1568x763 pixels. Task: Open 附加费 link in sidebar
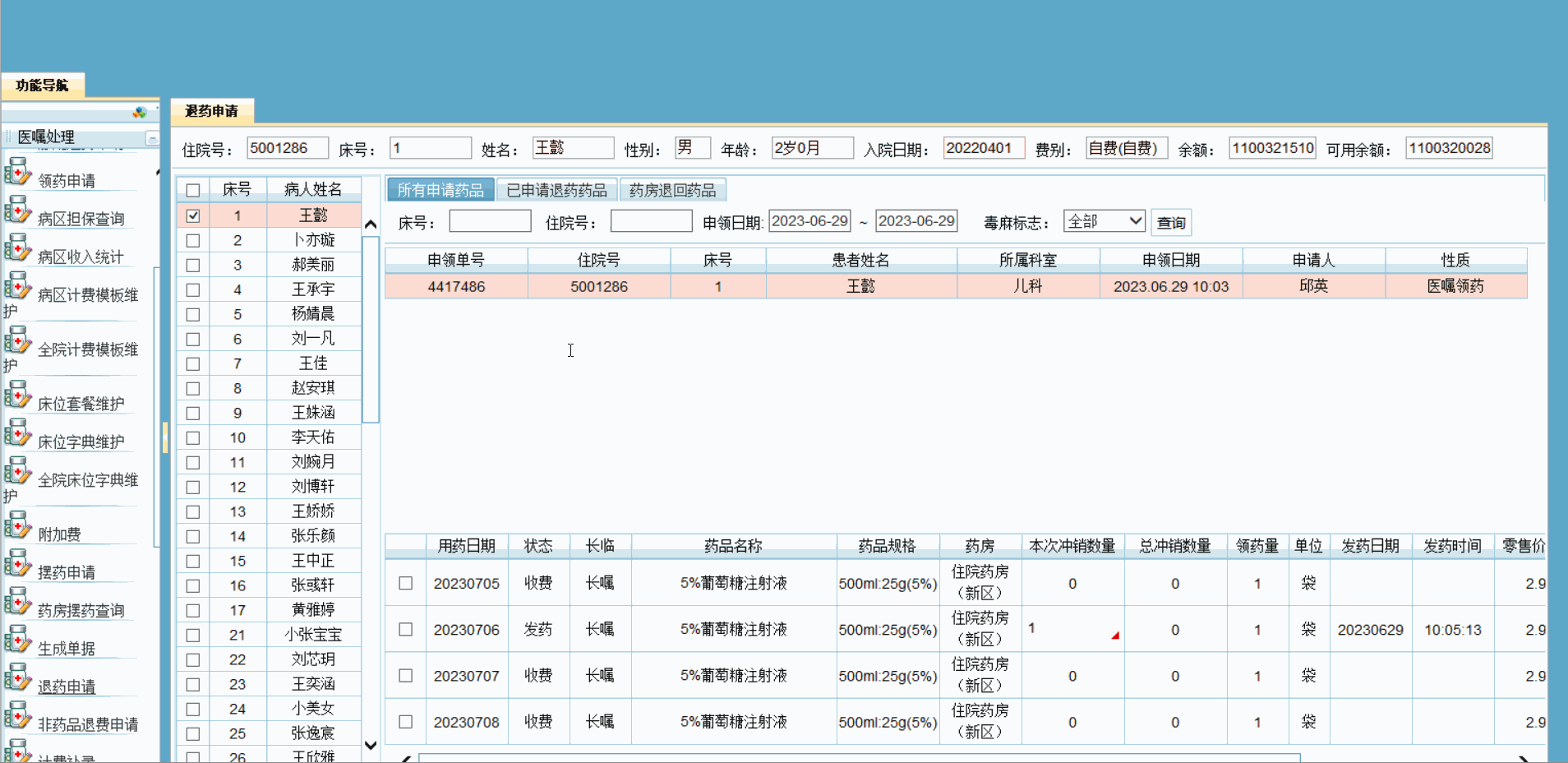(x=59, y=534)
